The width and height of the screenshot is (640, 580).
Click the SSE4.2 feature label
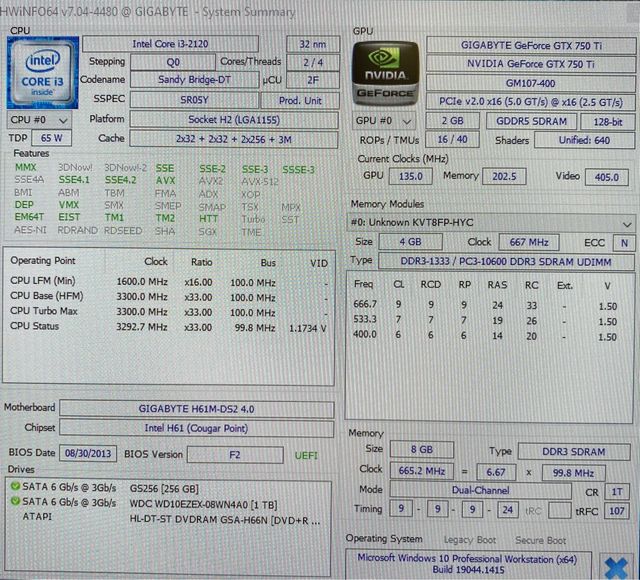120,180
